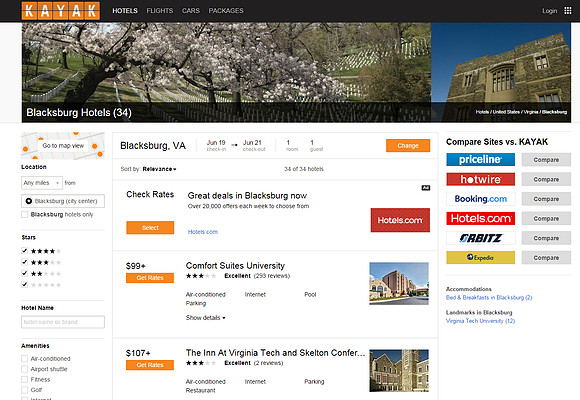
Task: Open Go to map view
Action: click(x=63, y=146)
